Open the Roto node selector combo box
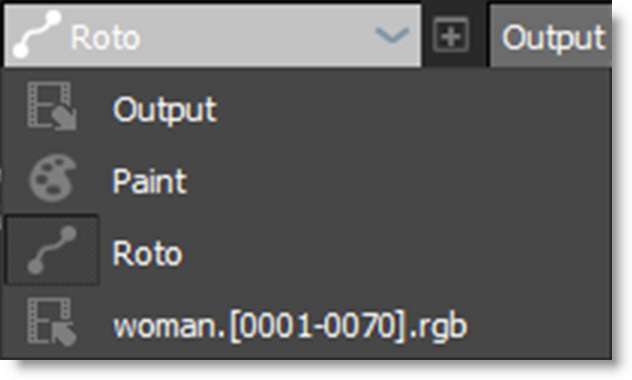Viewport: 632px width, 380px height. (x=212, y=35)
